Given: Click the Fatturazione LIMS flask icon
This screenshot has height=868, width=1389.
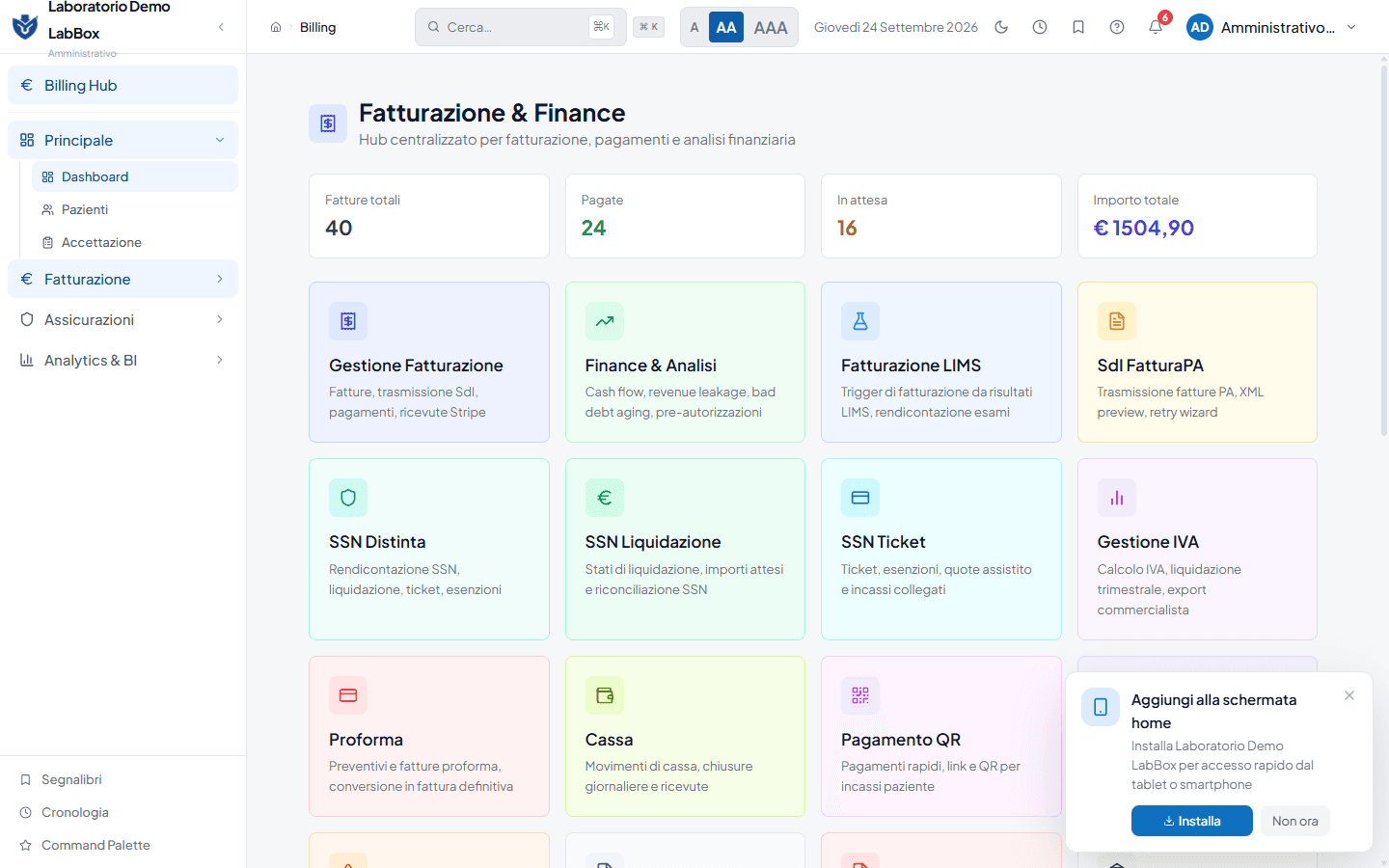Looking at the screenshot, I should (x=860, y=321).
